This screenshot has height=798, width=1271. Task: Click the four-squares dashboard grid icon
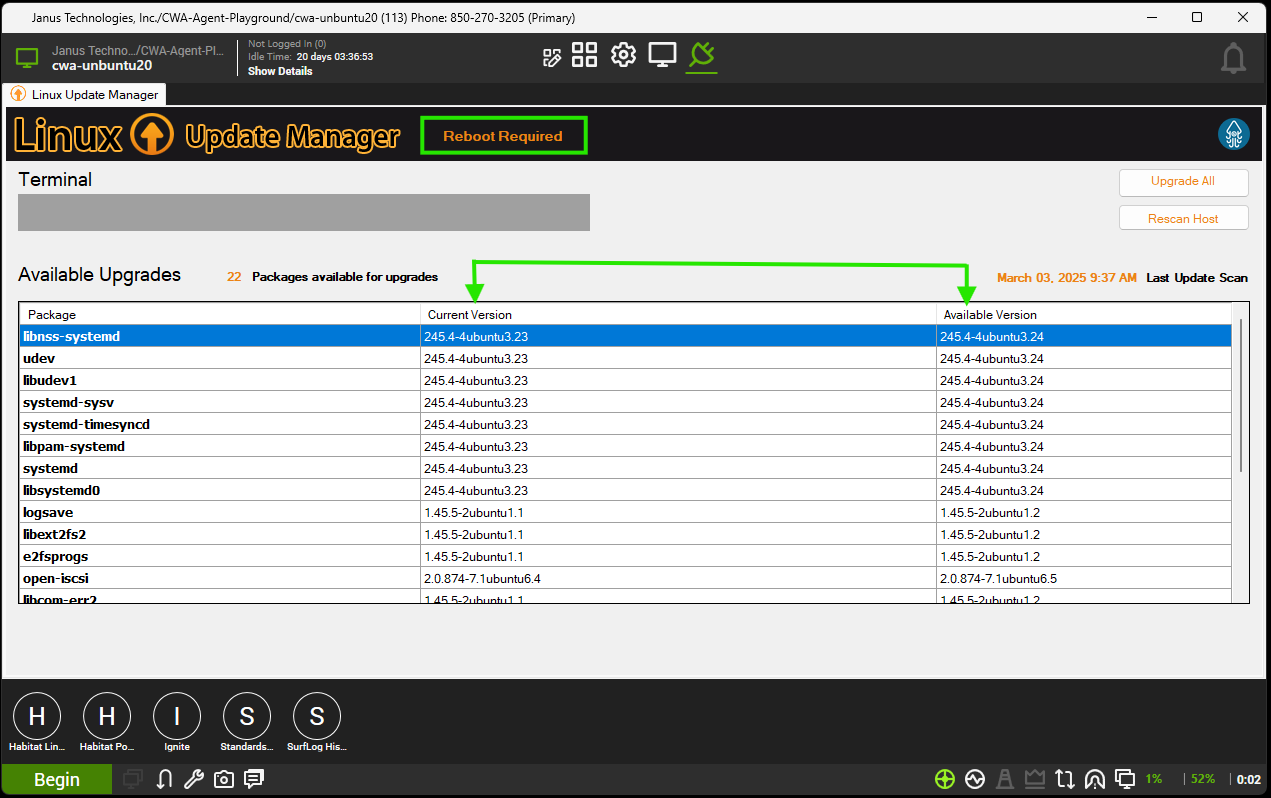click(x=584, y=55)
